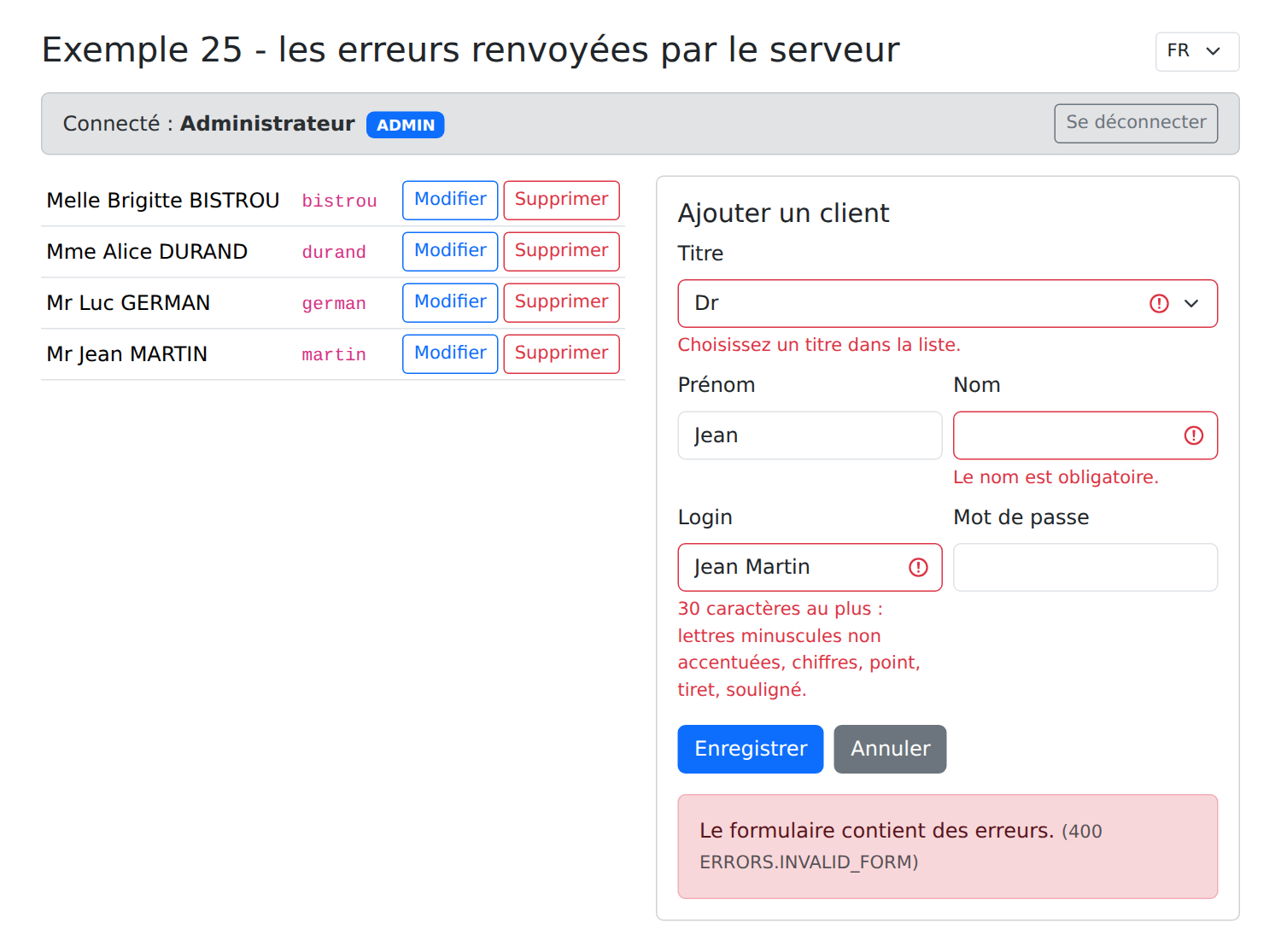Image resolution: width=1281 pixels, height=952 pixels.
Task: Click the Se déconnecter button
Action: coord(1136,123)
